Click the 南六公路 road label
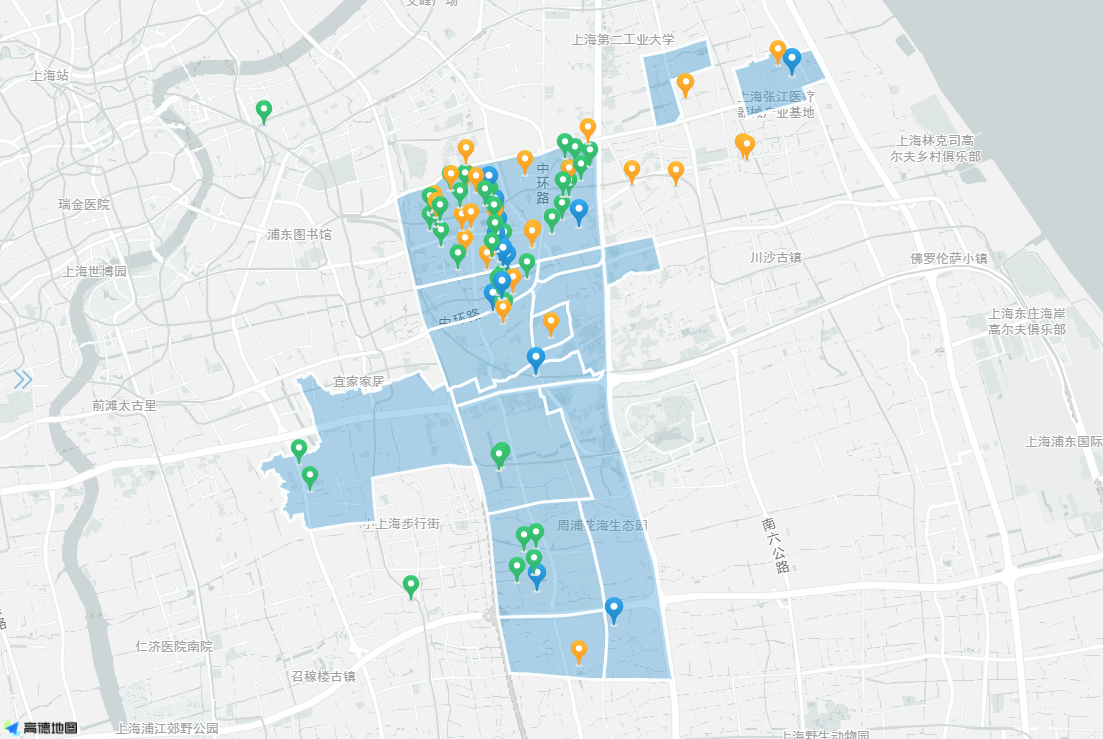This screenshot has width=1103, height=739. click(x=775, y=546)
